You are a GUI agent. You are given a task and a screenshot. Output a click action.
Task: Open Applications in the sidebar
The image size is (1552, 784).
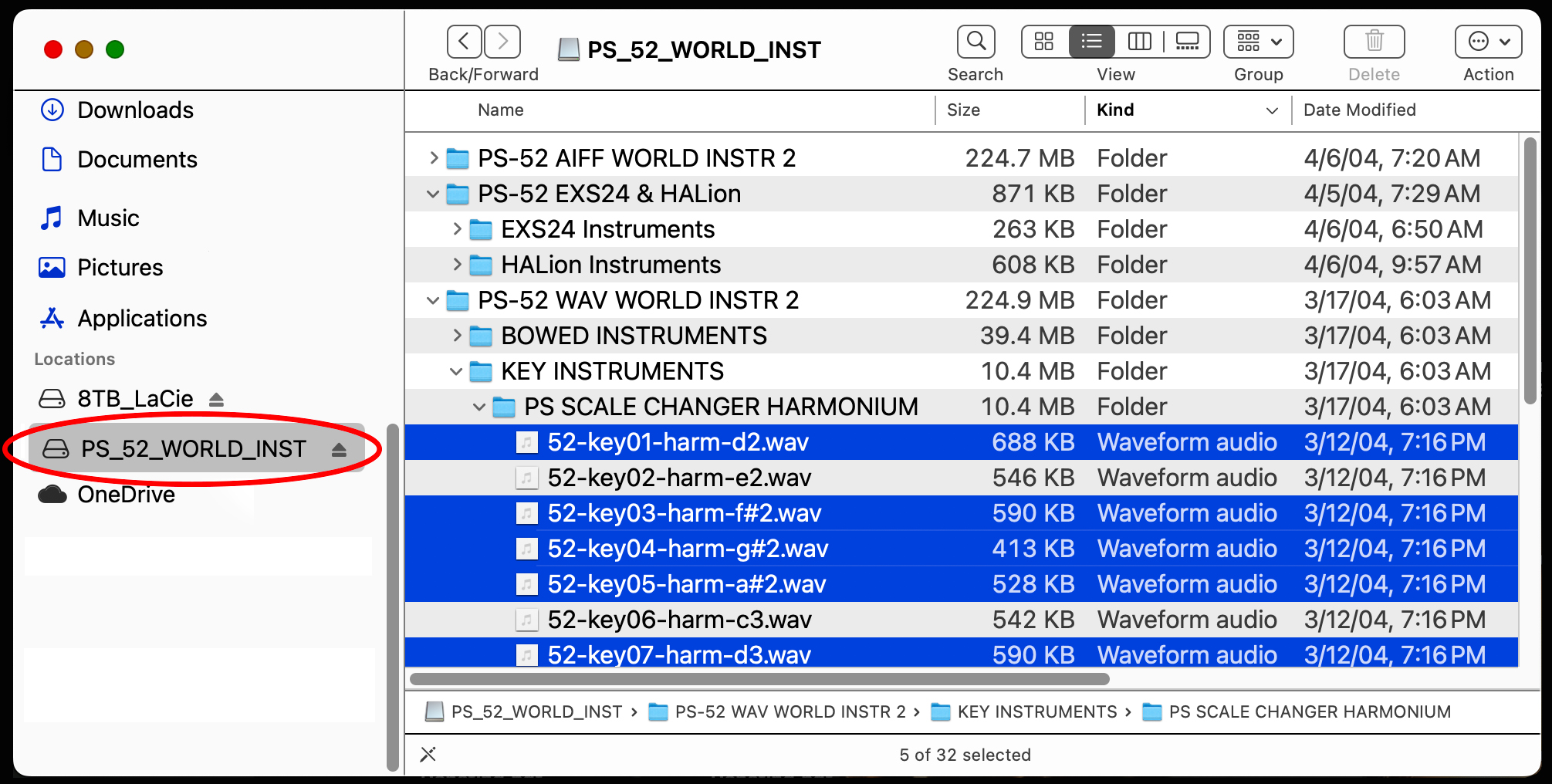point(123,319)
